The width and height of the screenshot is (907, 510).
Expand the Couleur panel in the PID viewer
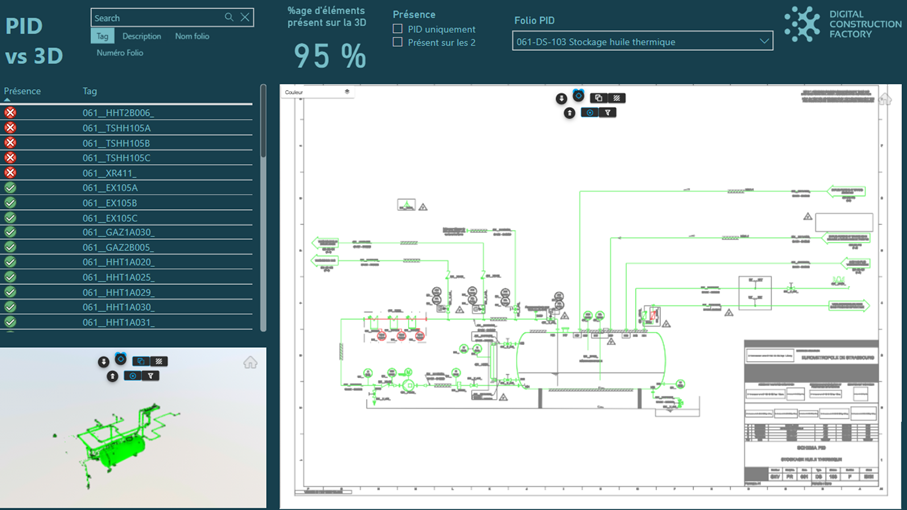tap(347, 92)
